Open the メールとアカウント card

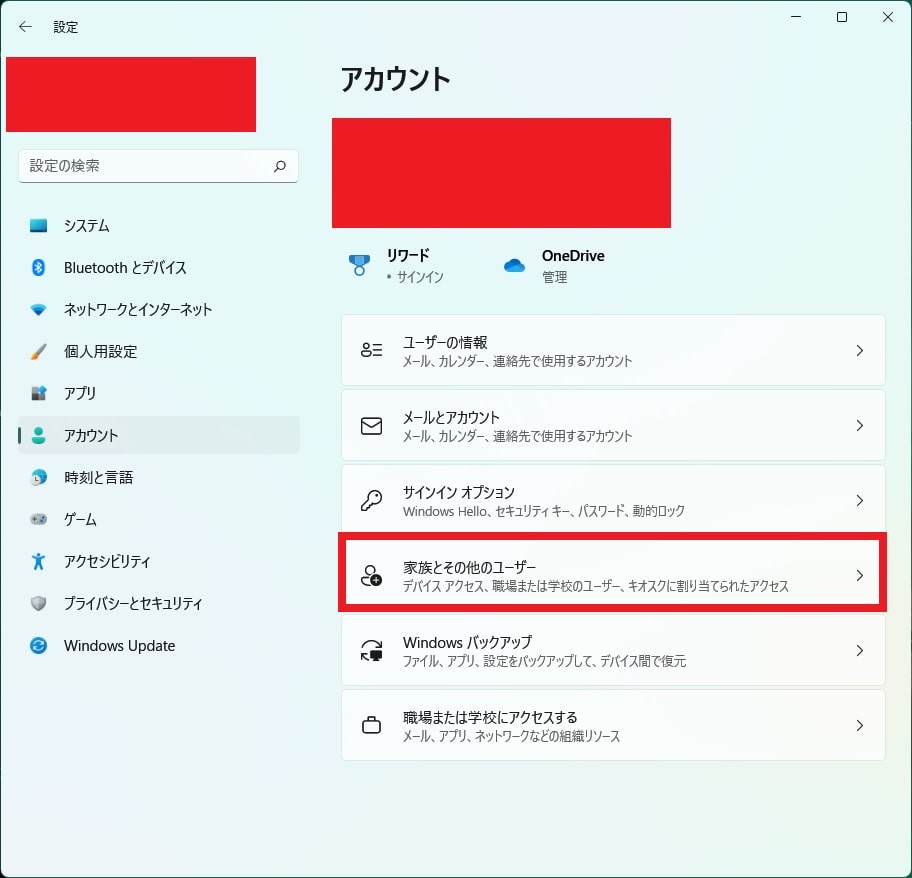pos(613,426)
